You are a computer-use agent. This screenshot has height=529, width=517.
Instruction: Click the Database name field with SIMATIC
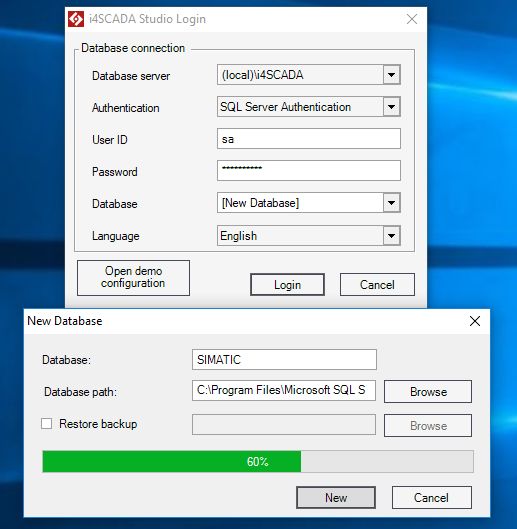[x=284, y=360]
